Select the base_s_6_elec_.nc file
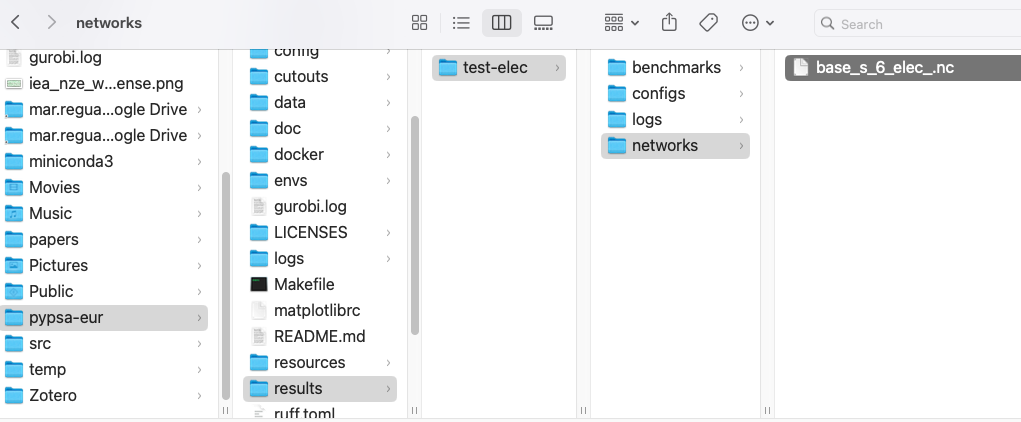The height and width of the screenshot is (422, 1021). coord(902,68)
